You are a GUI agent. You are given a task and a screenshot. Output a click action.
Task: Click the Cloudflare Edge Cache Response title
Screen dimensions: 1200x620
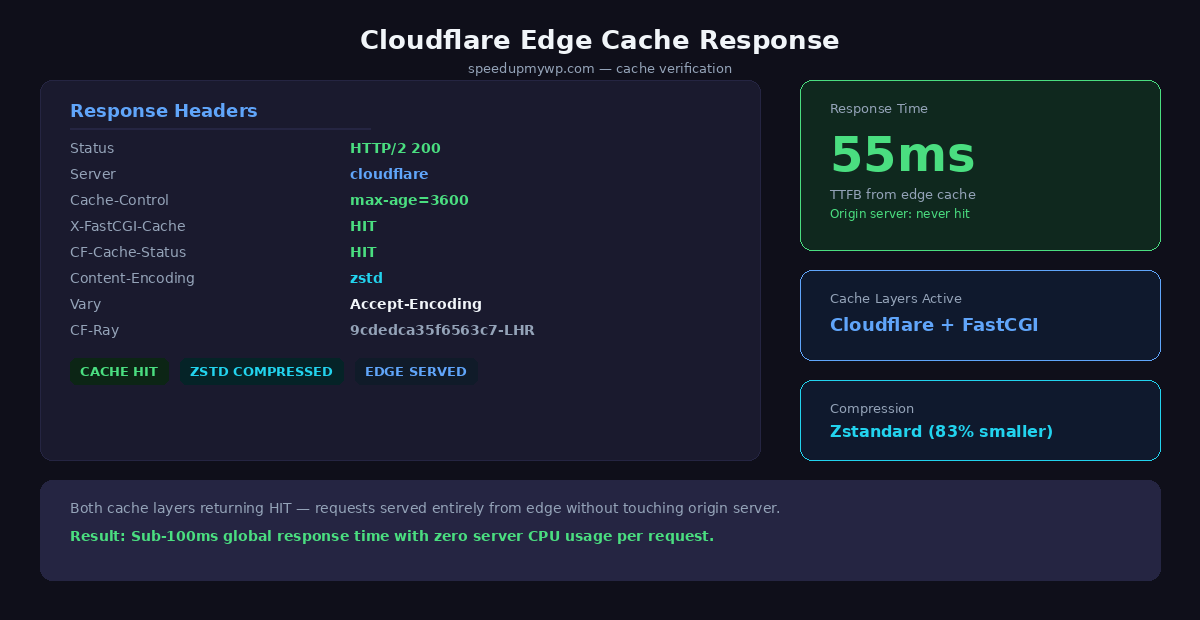click(600, 40)
